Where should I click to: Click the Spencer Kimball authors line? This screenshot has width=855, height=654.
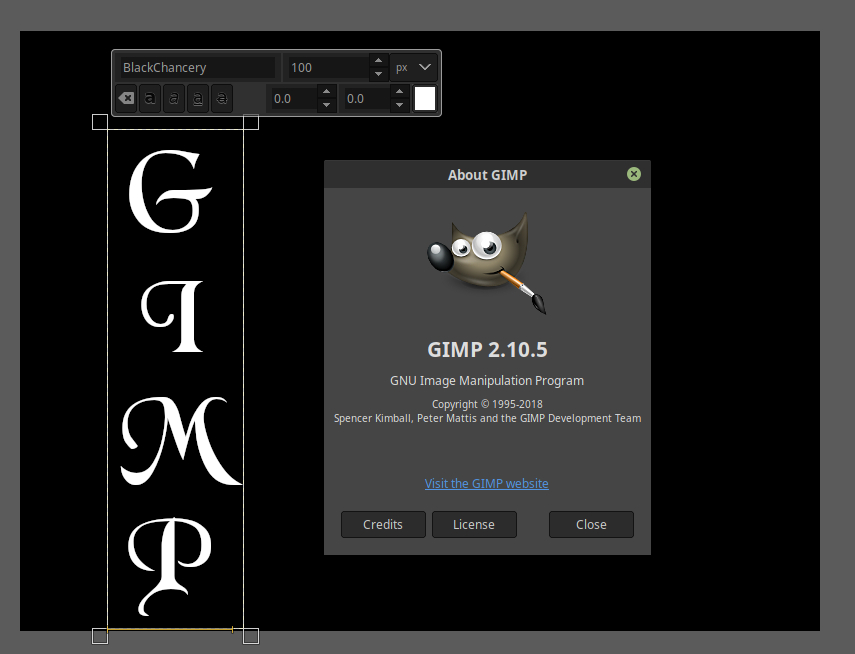point(487,418)
